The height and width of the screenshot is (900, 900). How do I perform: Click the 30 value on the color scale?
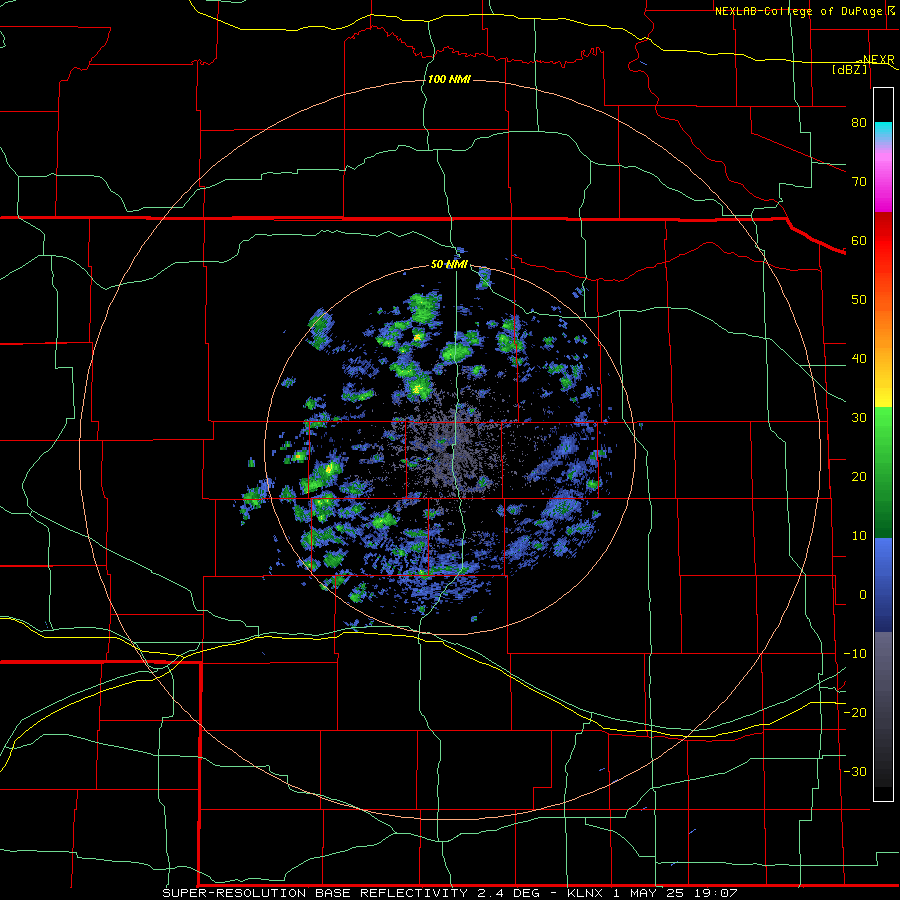click(x=859, y=418)
